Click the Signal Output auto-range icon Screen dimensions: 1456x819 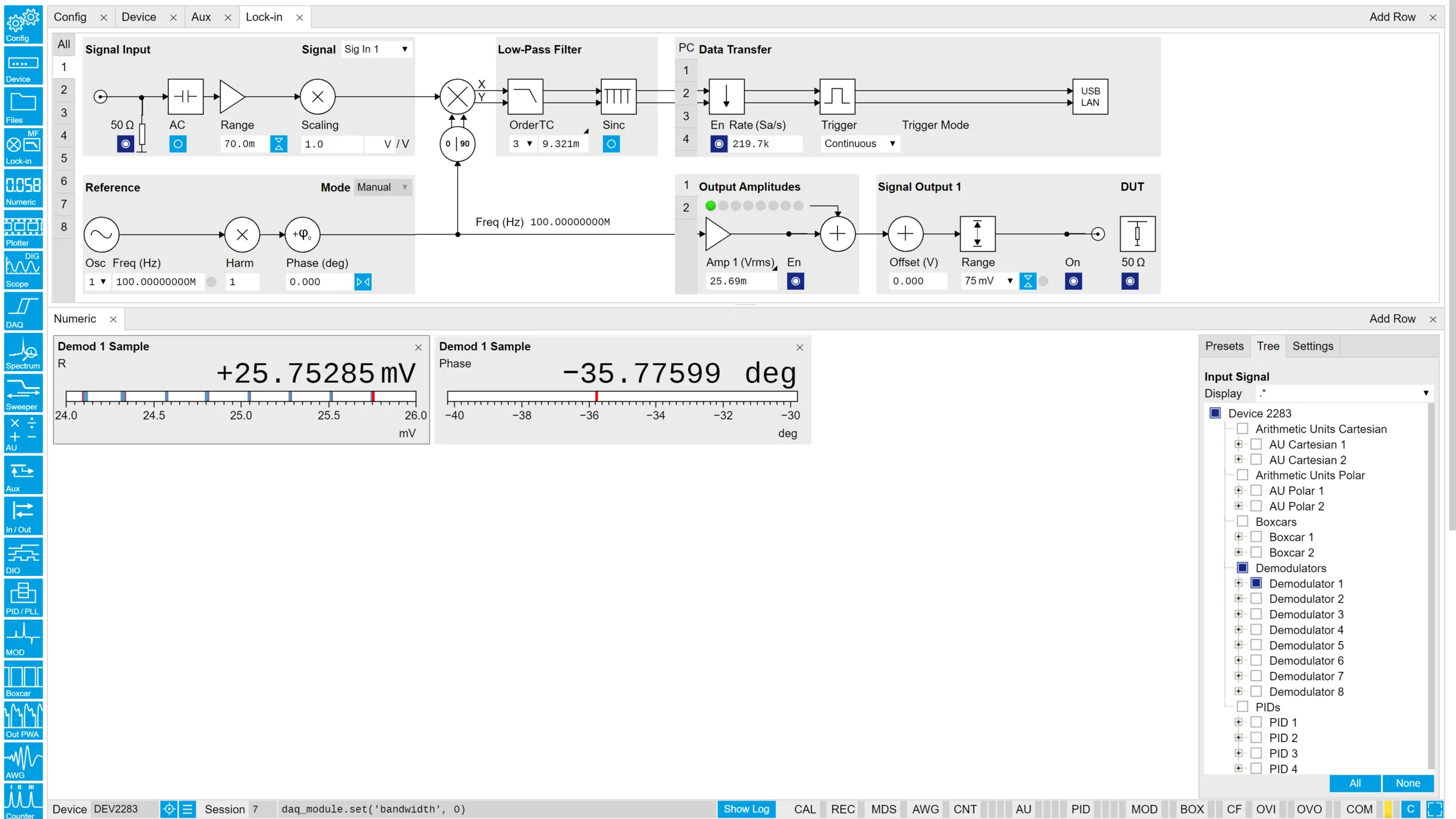1028,281
